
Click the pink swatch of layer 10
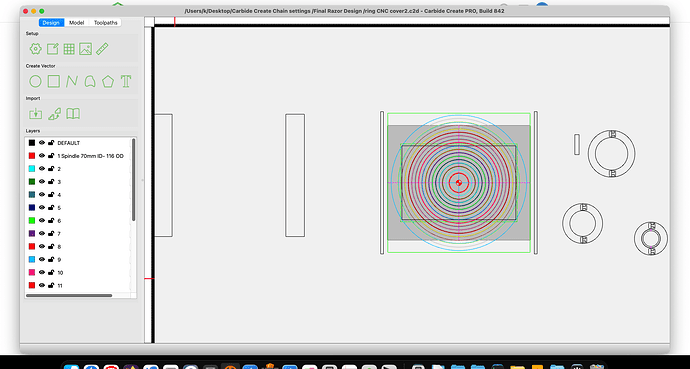(x=32, y=272)
